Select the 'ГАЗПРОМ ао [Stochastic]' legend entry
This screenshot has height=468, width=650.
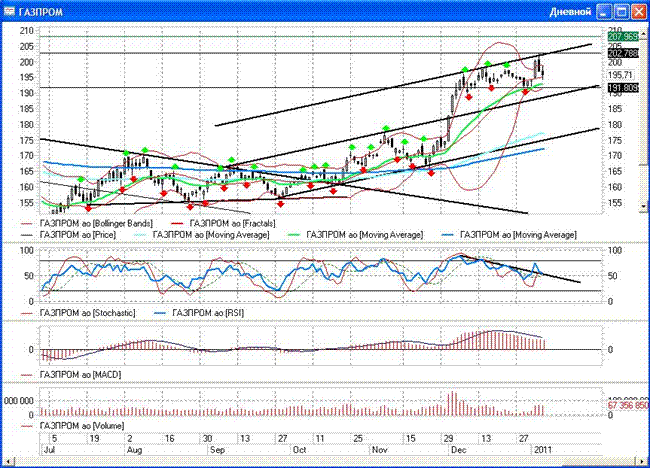point(78,313)
